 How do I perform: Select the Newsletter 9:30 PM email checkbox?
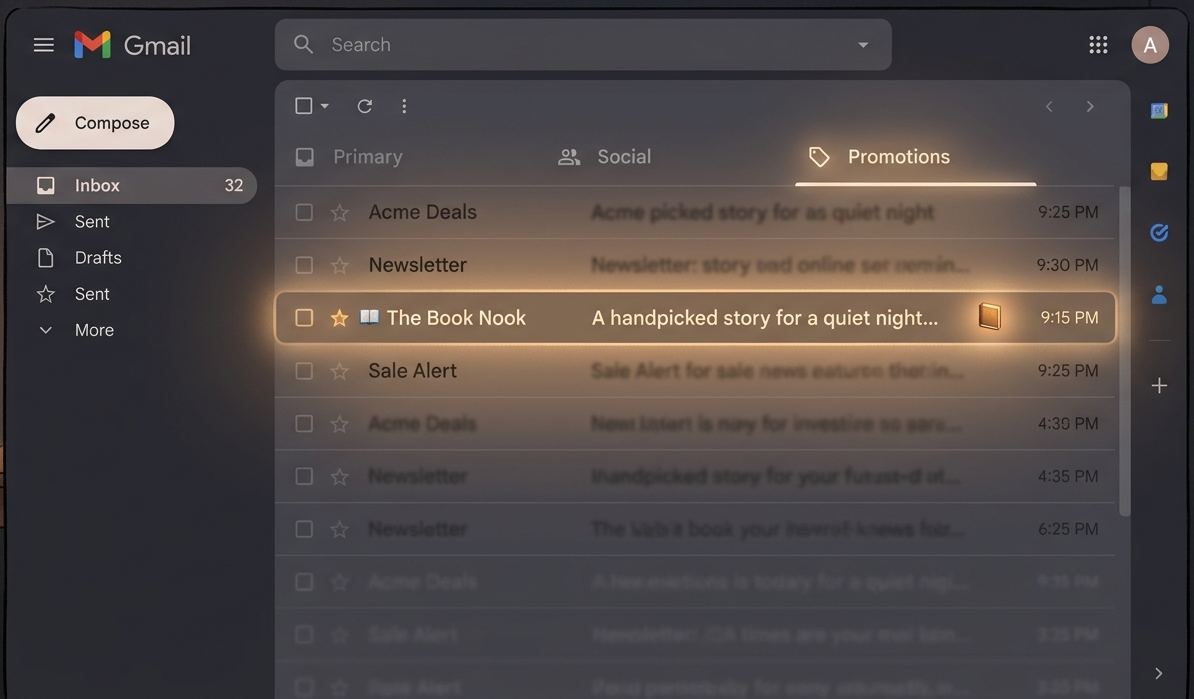tap(304, 265)
